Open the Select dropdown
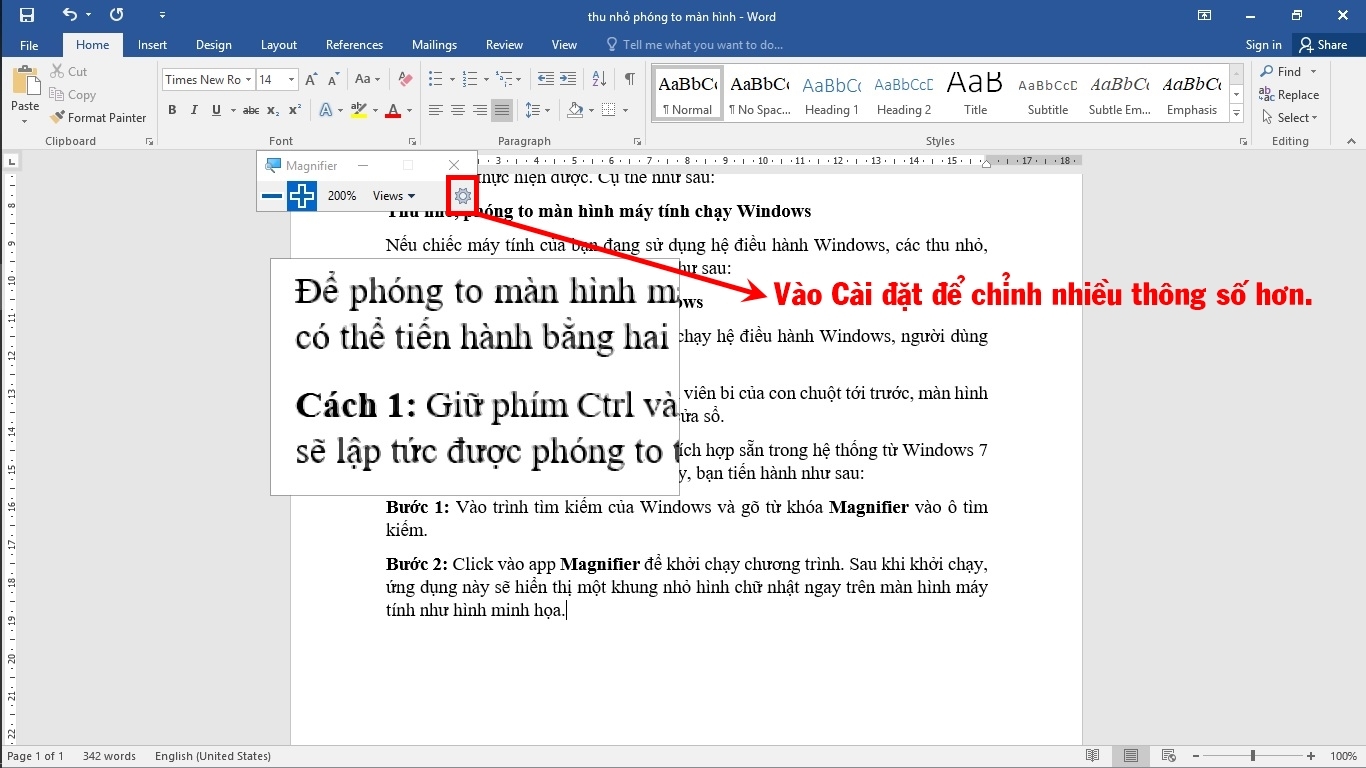The width and height of the screenshot is (1366, 768). point(1289,118)
